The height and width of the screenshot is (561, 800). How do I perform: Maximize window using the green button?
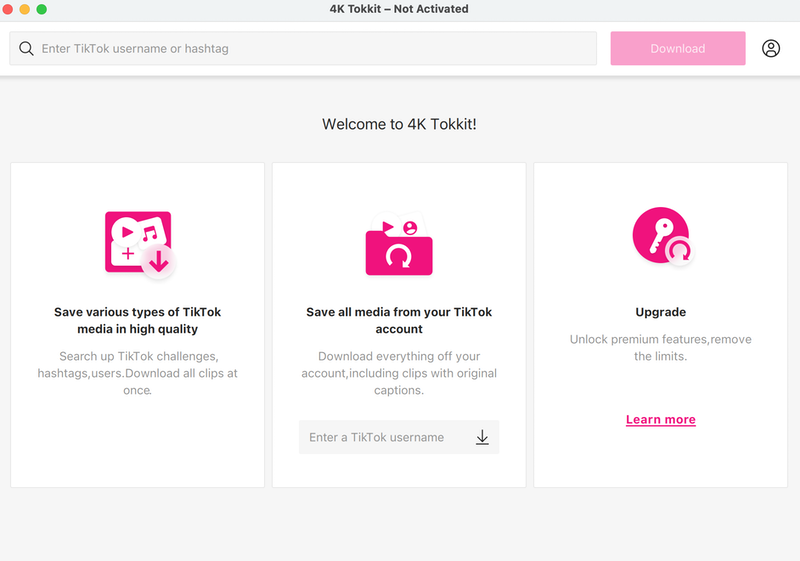[x=42, y=9]
